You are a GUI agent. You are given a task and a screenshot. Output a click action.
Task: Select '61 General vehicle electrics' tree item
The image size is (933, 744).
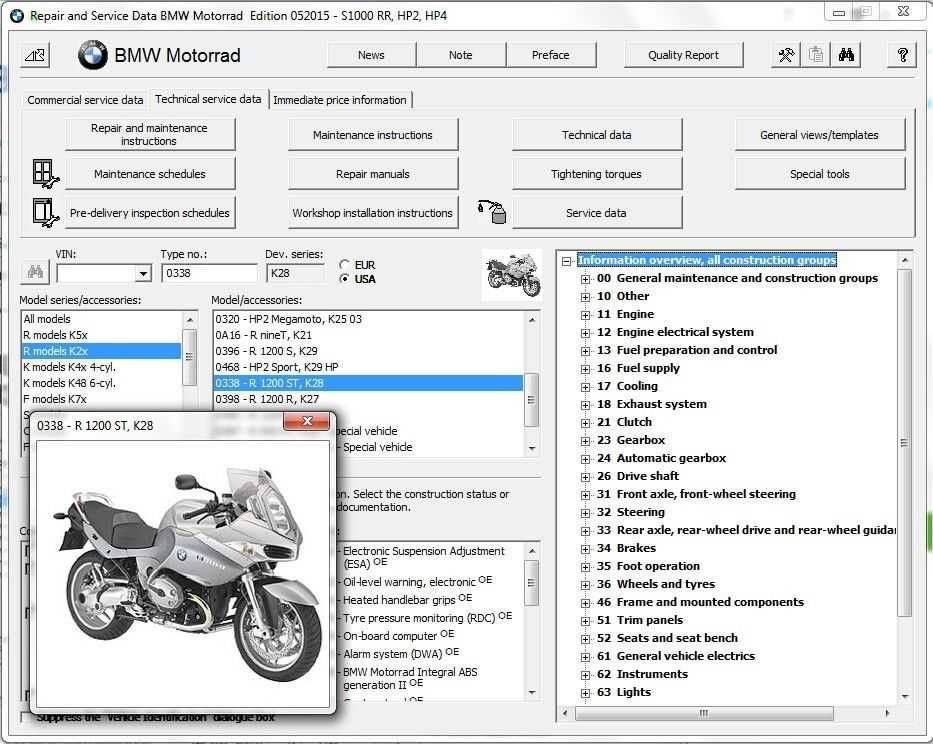(675, 657)
